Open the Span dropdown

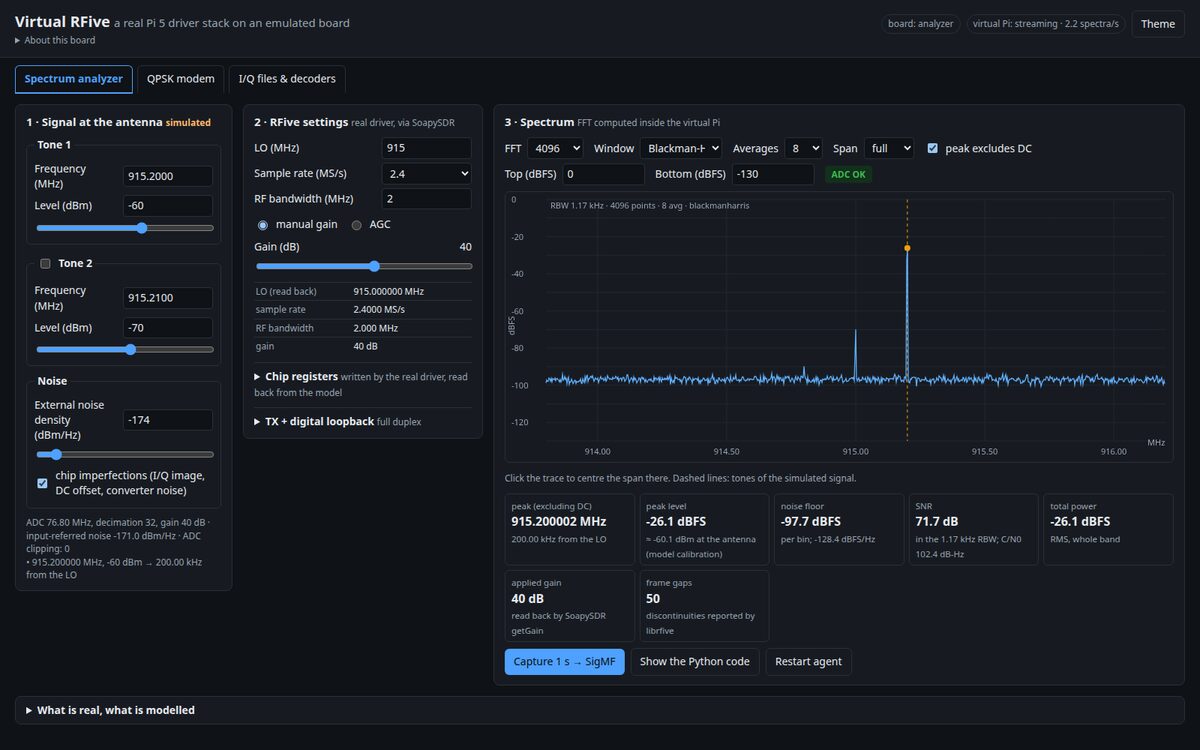(x=889, y=148)
